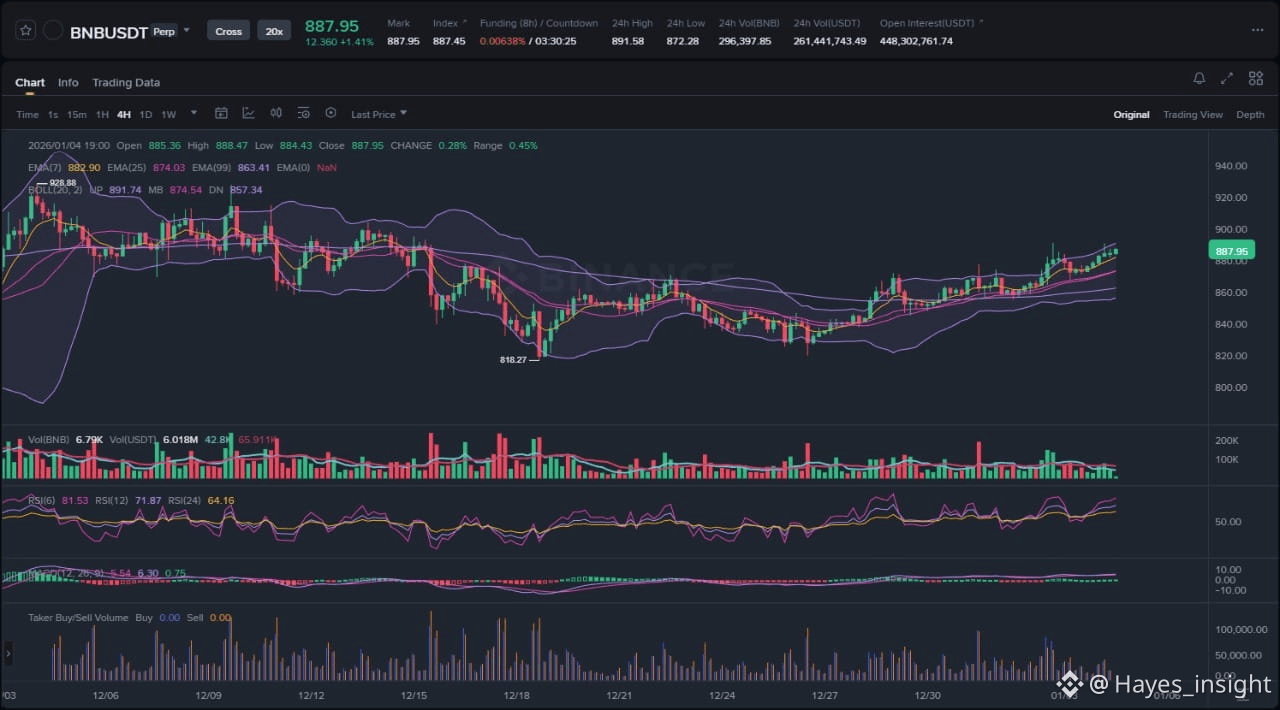
Task: Open the chart layout grid icon
Action: (x=1254, y=78)
